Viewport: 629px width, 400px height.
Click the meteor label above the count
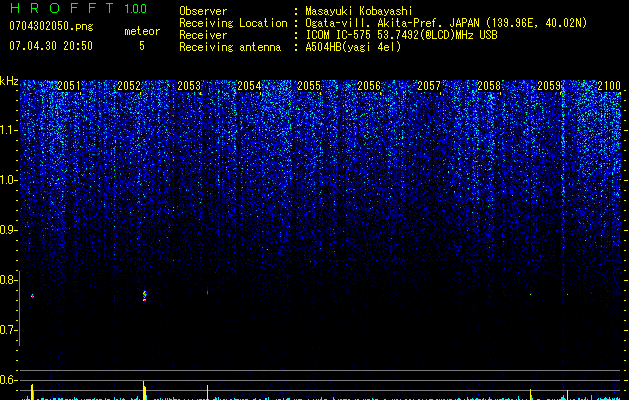[142, 31]
